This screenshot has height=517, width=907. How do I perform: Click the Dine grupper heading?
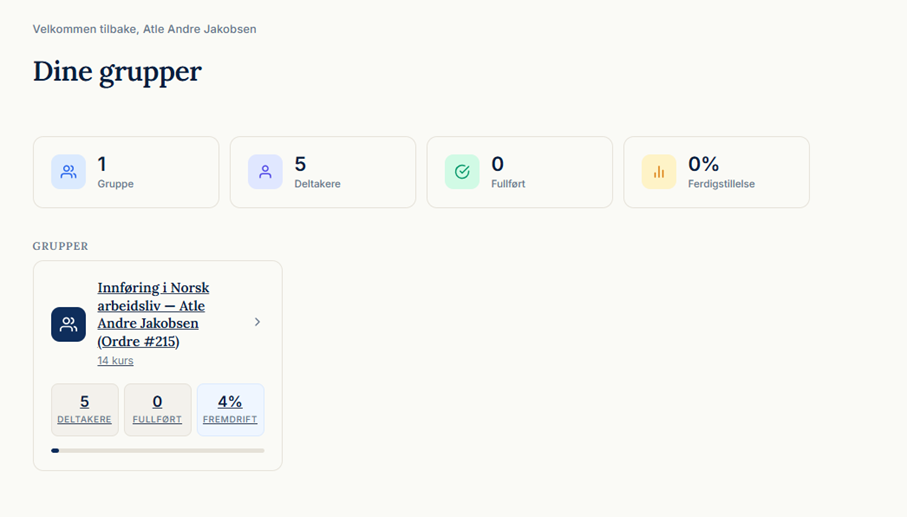[x=117, y=72]
